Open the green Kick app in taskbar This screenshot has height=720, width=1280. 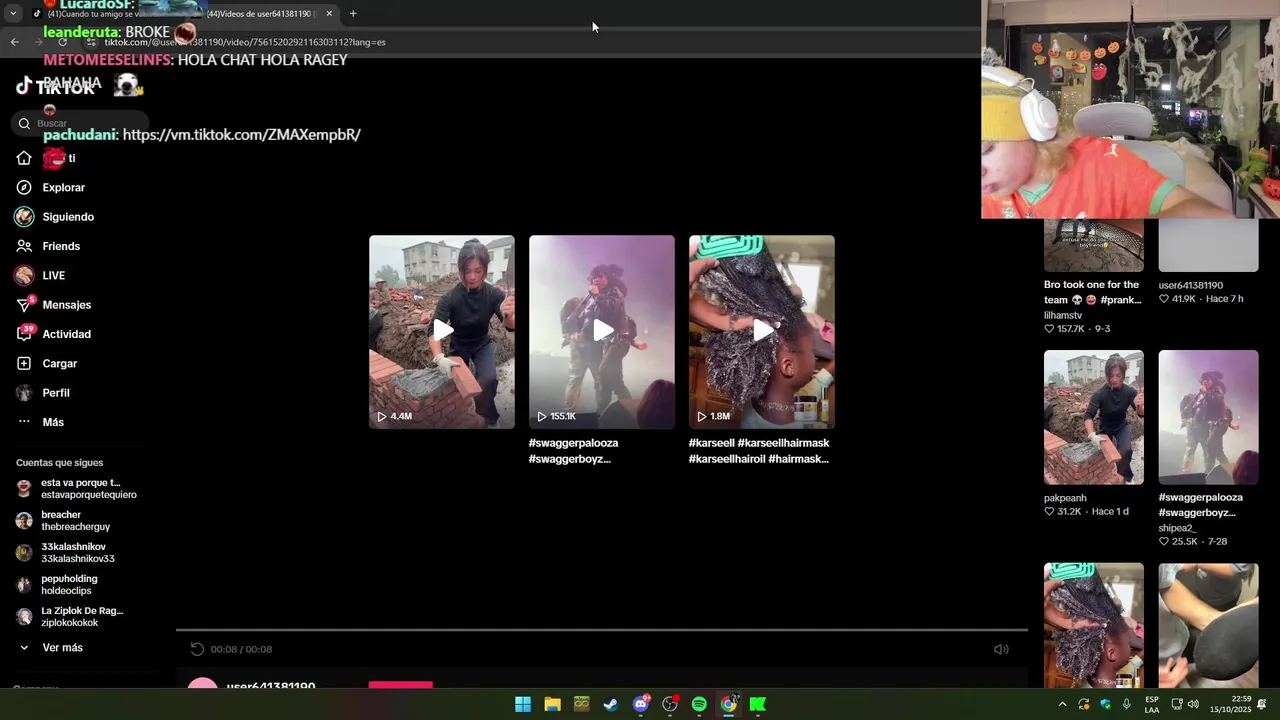pyautogui.click(x=758, y=704)
